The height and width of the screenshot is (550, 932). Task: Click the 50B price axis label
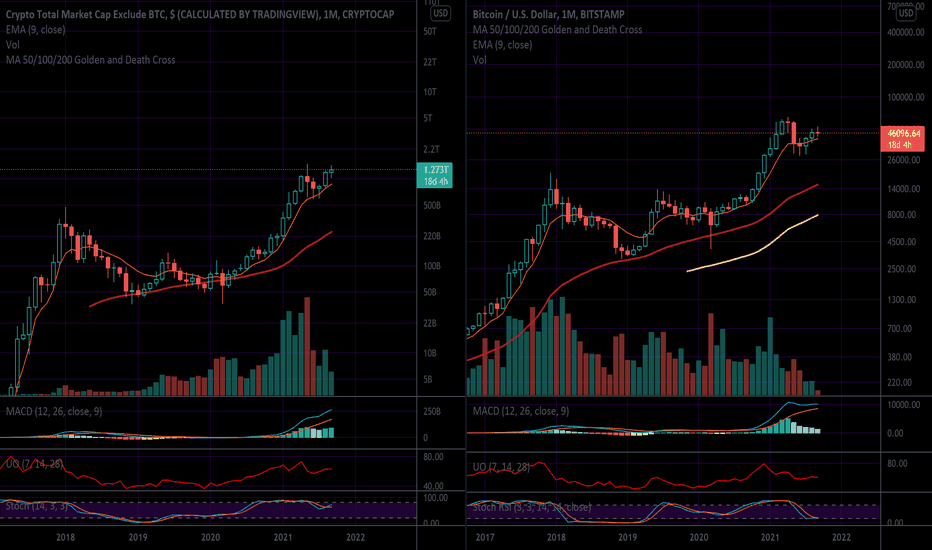[430, 293]
